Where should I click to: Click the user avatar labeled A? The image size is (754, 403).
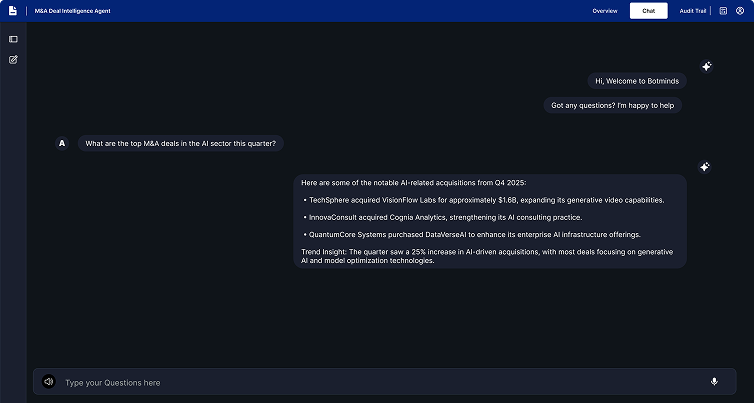pos(62,143)
